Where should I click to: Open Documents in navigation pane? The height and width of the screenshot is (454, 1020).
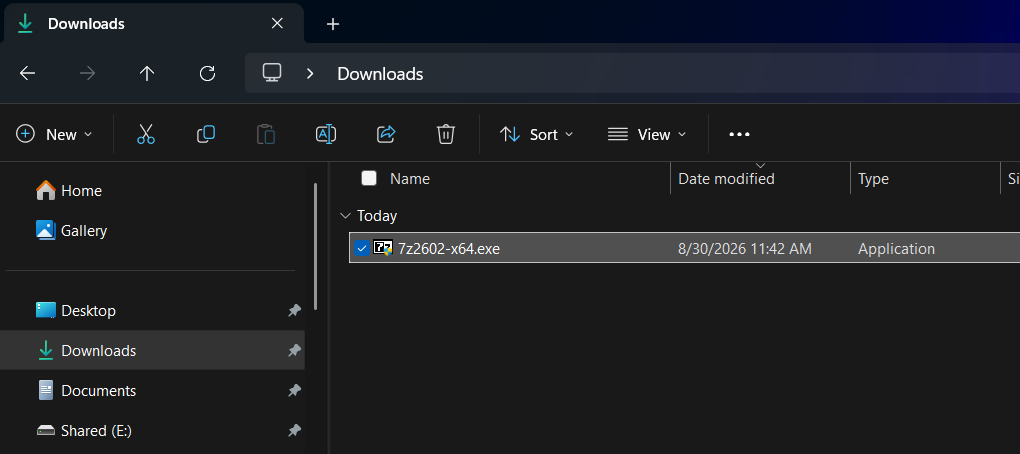click(x=86, y=390)
